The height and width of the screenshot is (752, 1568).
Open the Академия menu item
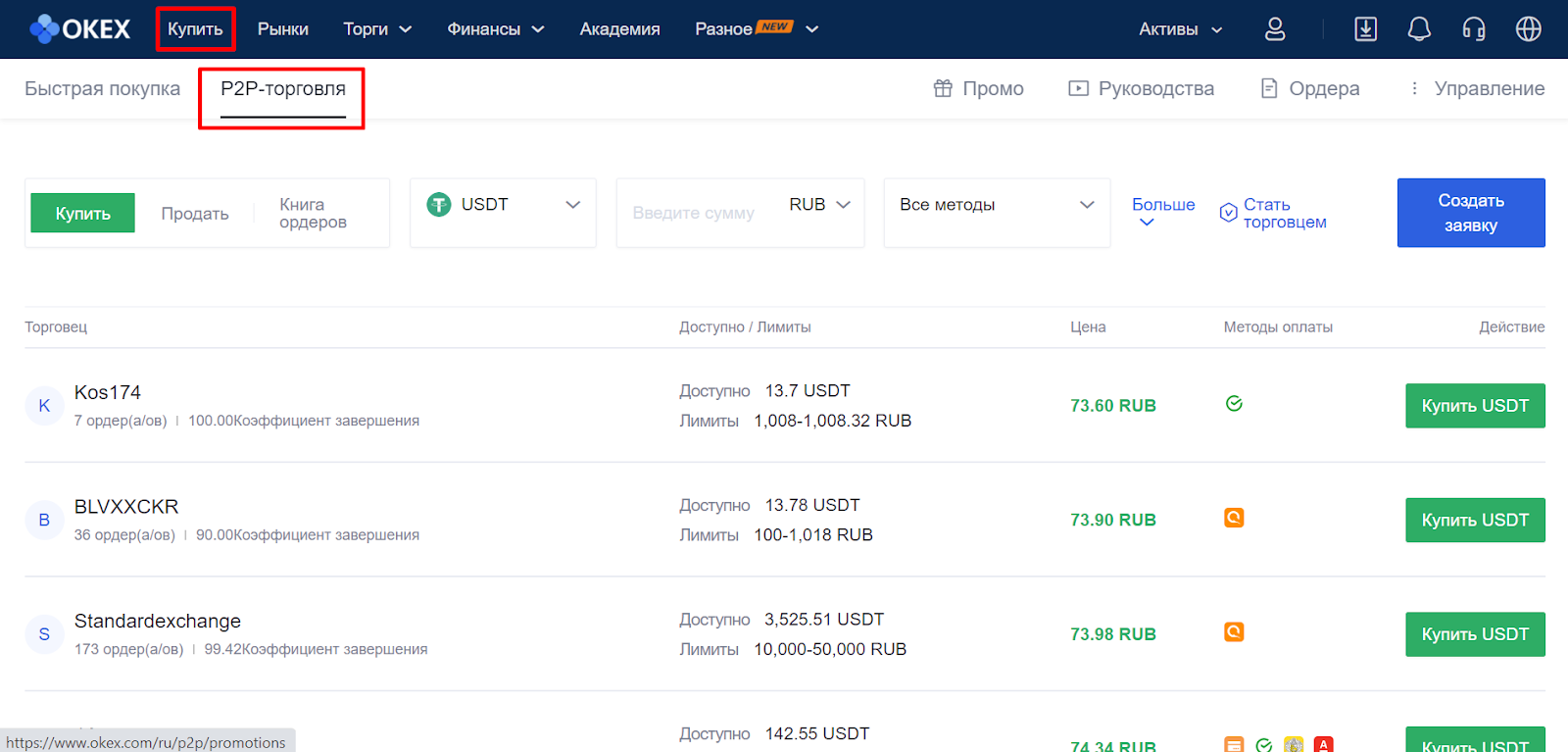pyautogui.click(x=619, y=29)
